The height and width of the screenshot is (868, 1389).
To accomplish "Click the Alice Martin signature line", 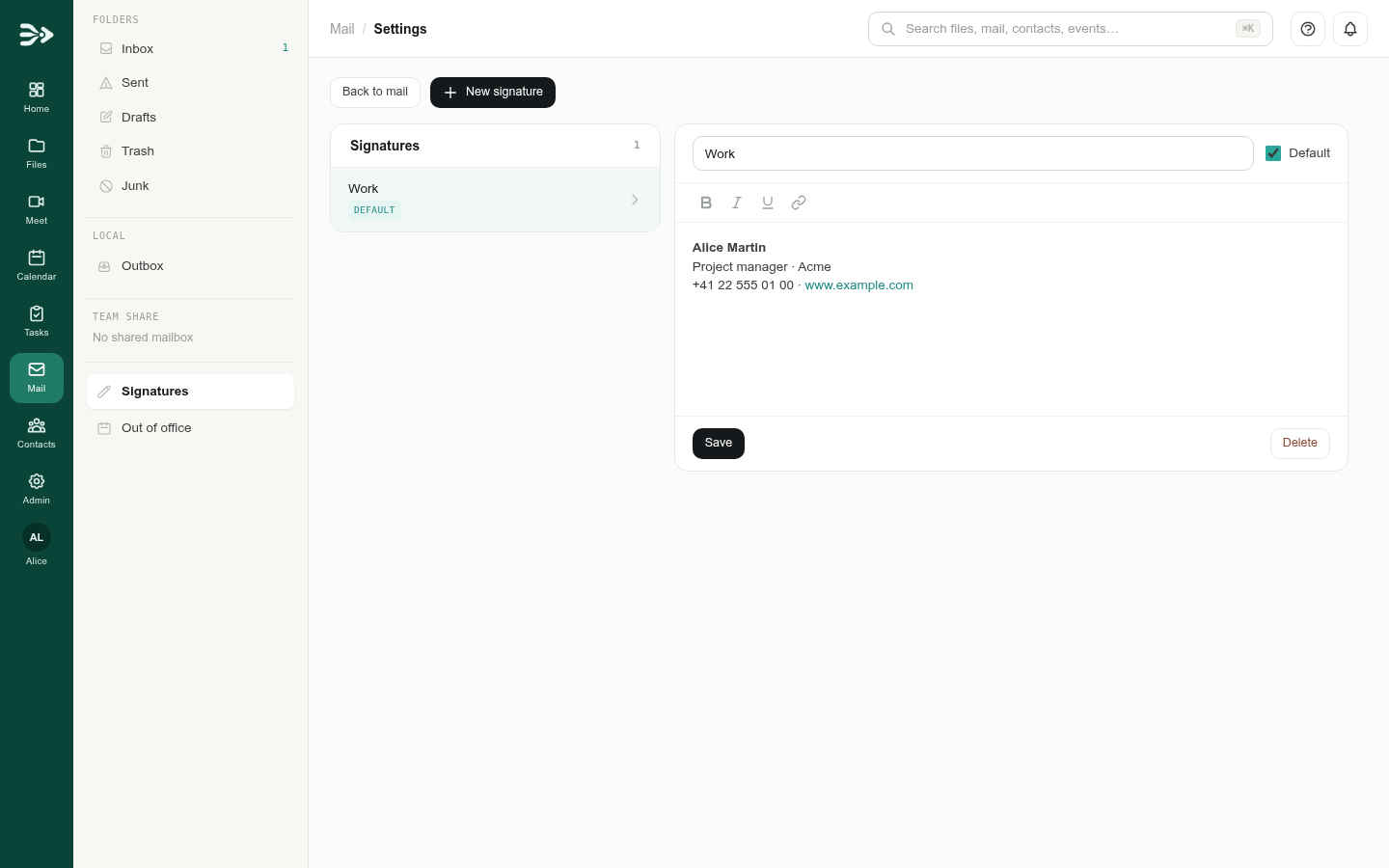I will [729, 248].
